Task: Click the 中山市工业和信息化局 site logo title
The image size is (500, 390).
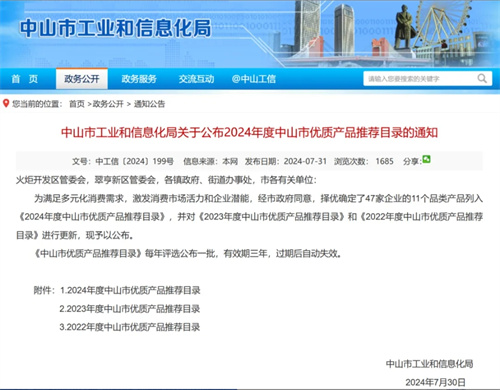Action: point(115,28)
